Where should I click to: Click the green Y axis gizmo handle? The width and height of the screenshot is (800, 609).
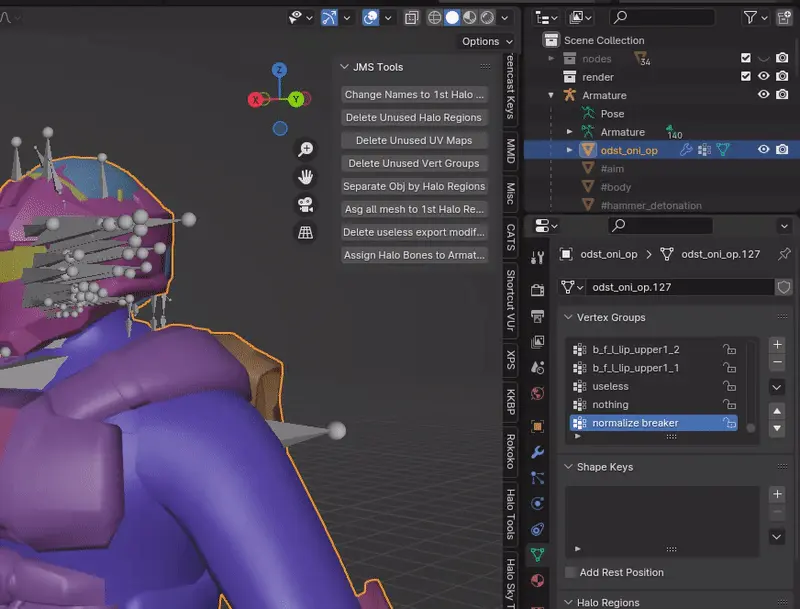pos(296,99)
